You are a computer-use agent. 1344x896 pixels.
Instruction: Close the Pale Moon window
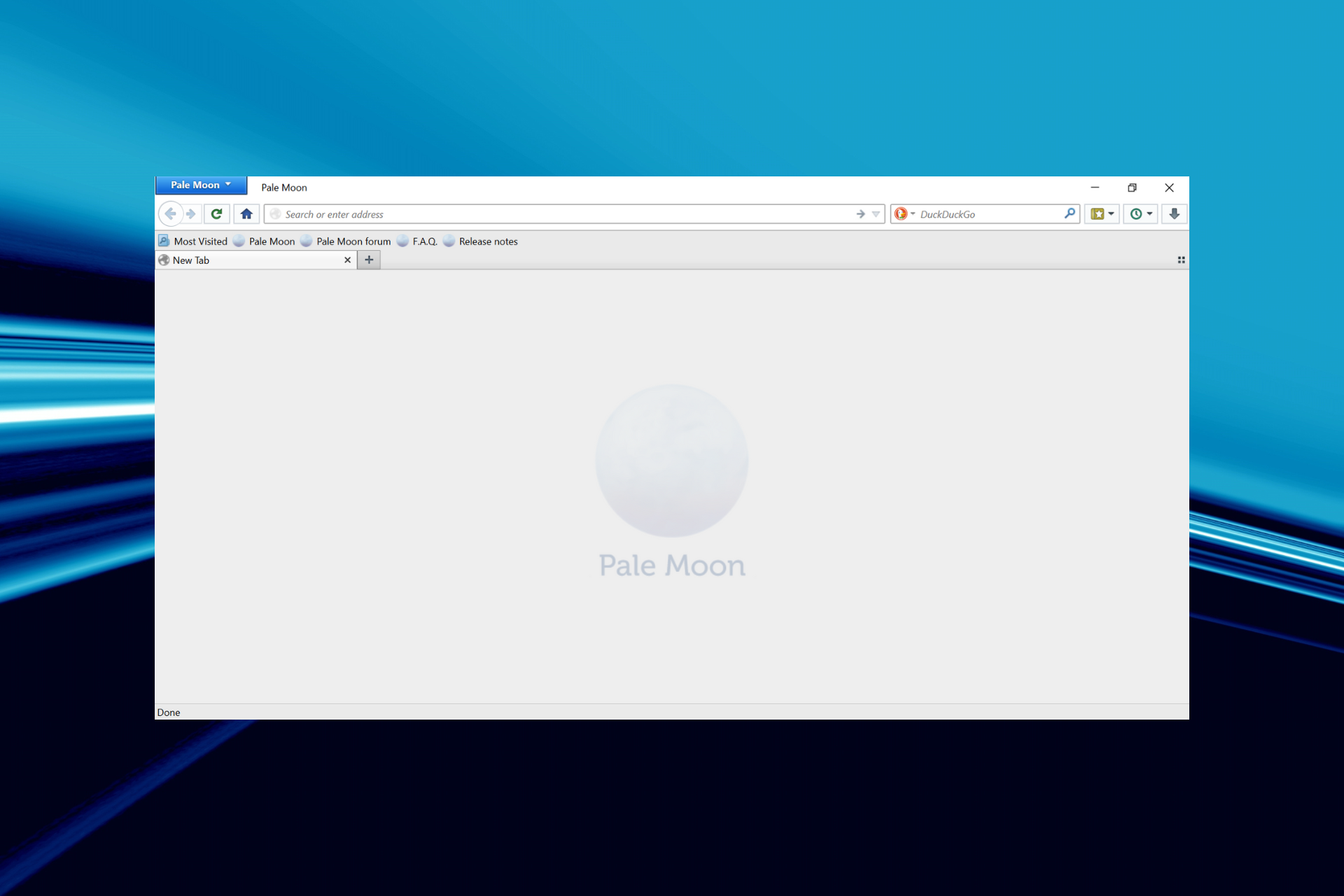(1169, 188)
